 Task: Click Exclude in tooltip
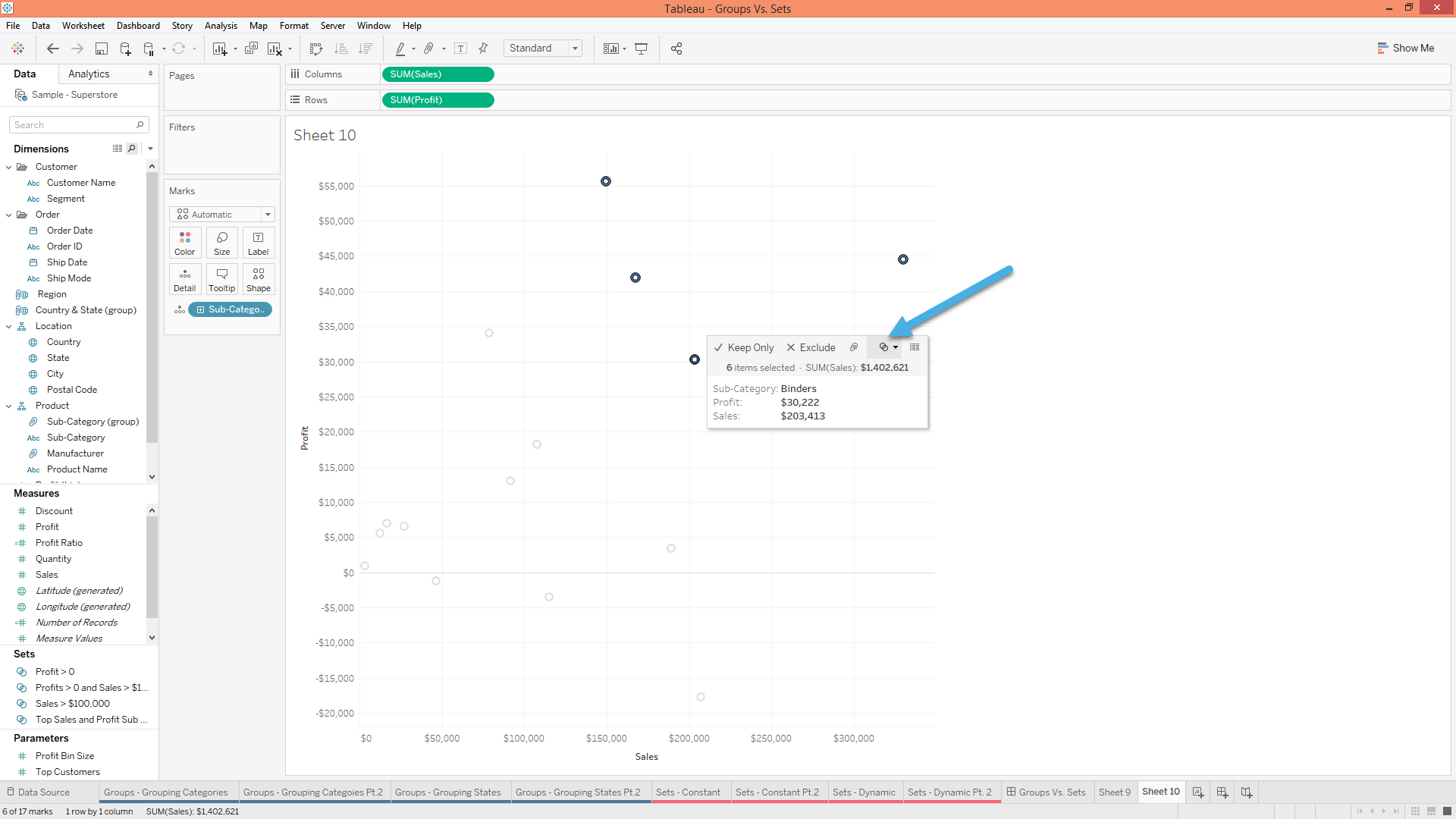point(811,347)
